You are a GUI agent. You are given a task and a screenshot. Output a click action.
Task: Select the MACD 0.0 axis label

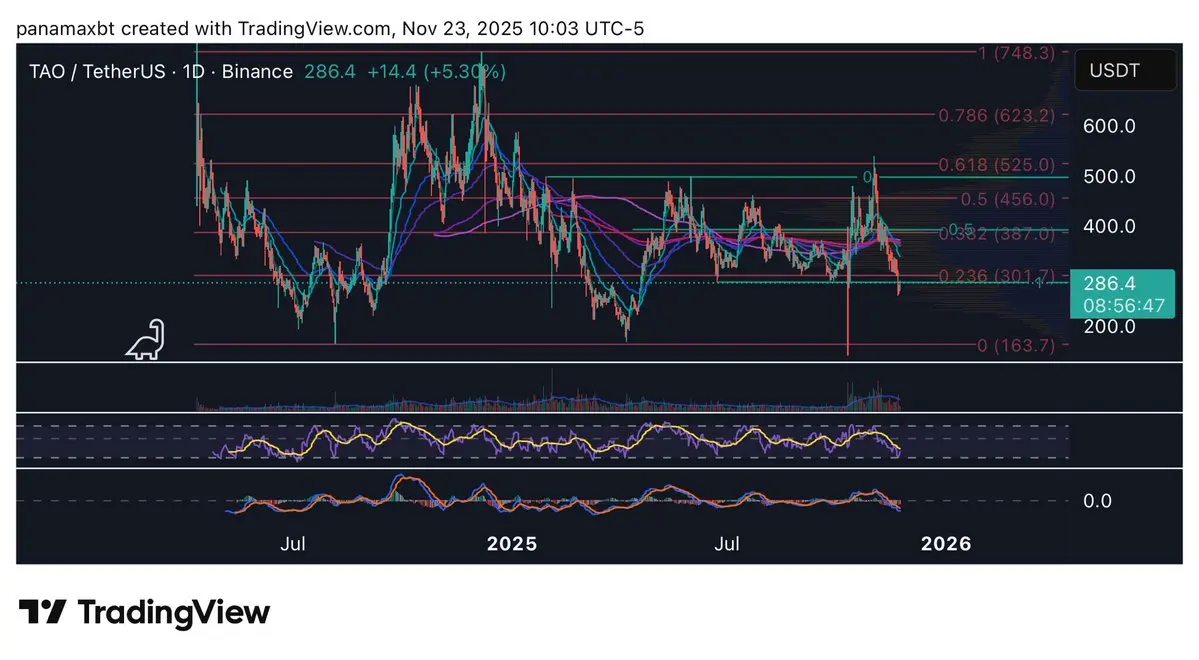(1097, 501)
